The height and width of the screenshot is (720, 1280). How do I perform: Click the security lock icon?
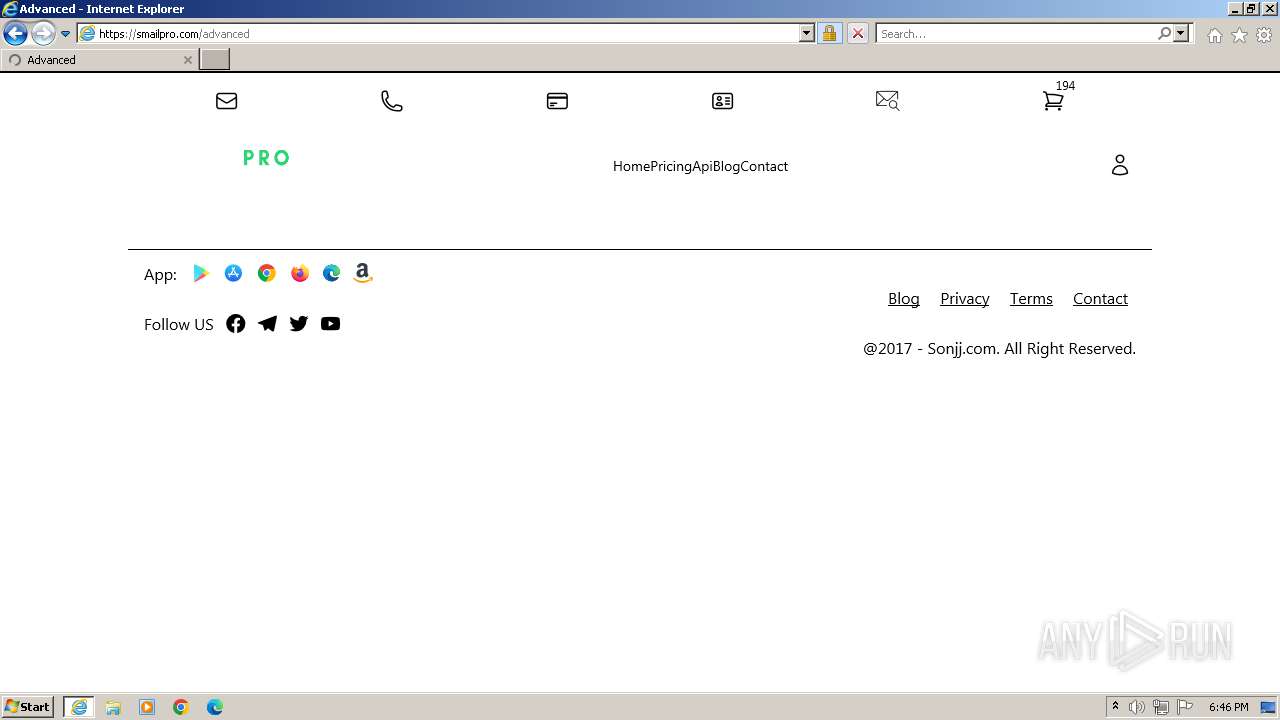pos(829,33)
